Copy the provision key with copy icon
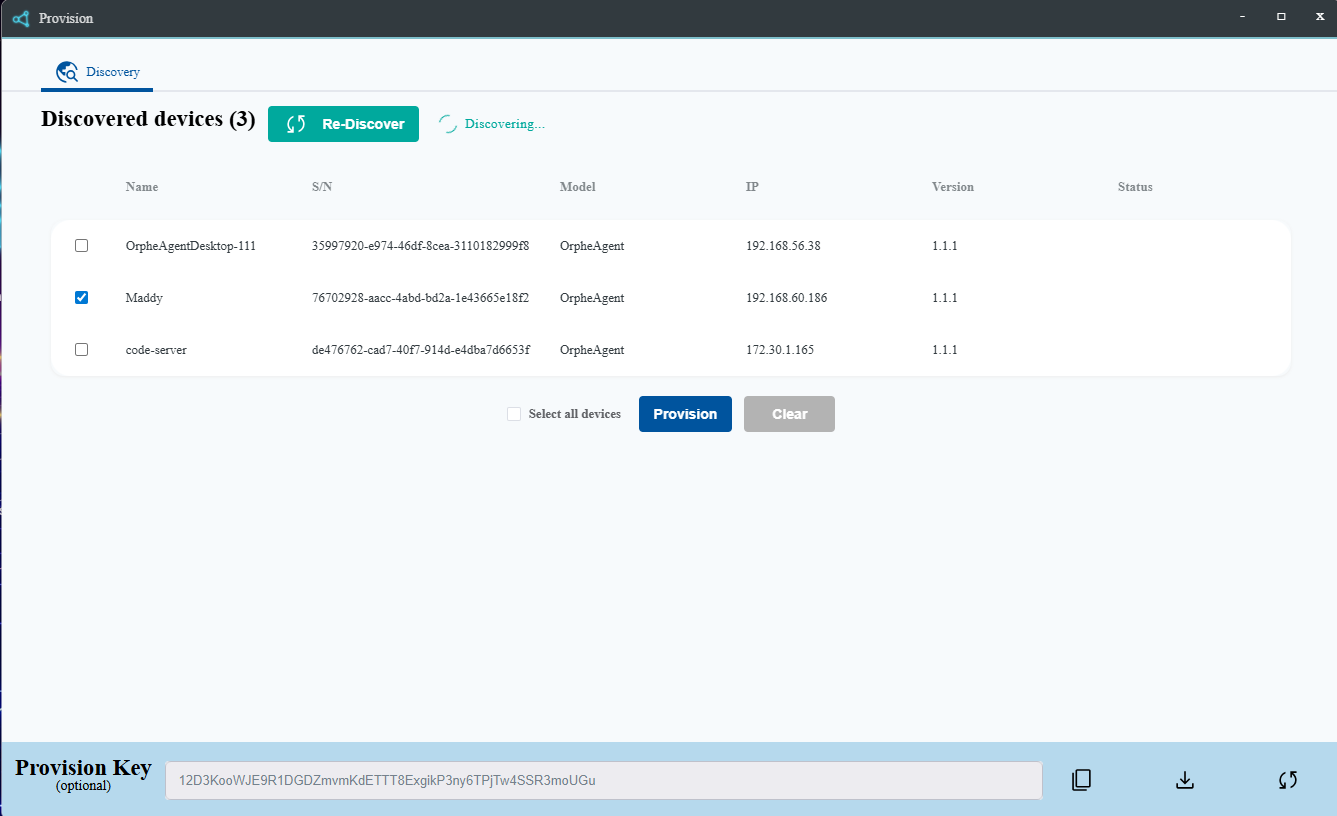Screen dimensions: 1337x816 point(1081,780)
